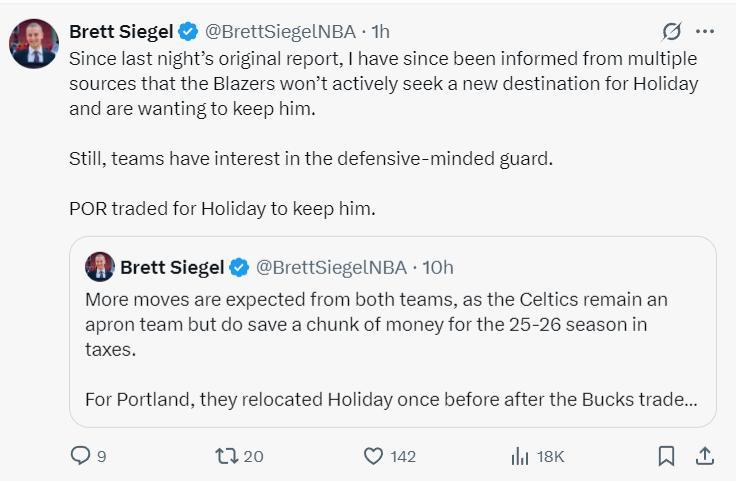Click the @BrettSiegelNBA handle in main tweet
Viewport: 736px width, 481px height.
(282, 31)
